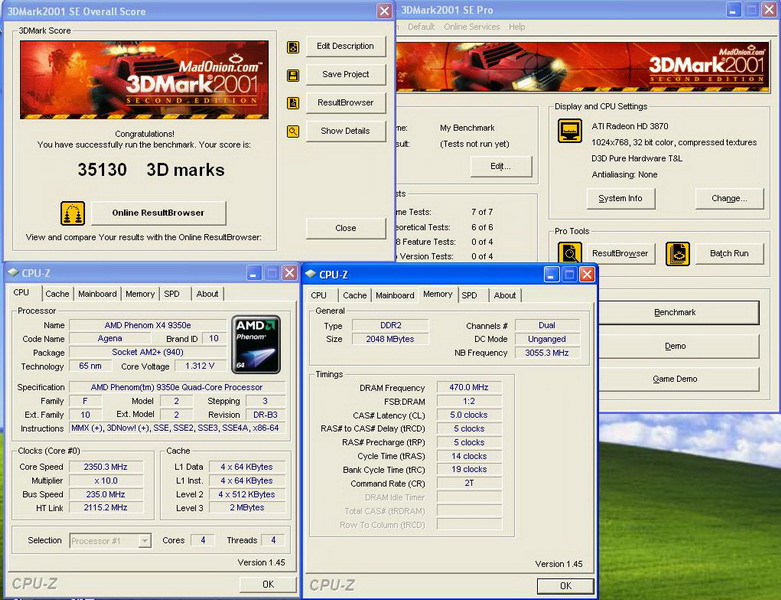Open System Info in 3DMark2001 SE Pro
The height and width of the screenshot is (600, 781).
(x=620, y=198)
